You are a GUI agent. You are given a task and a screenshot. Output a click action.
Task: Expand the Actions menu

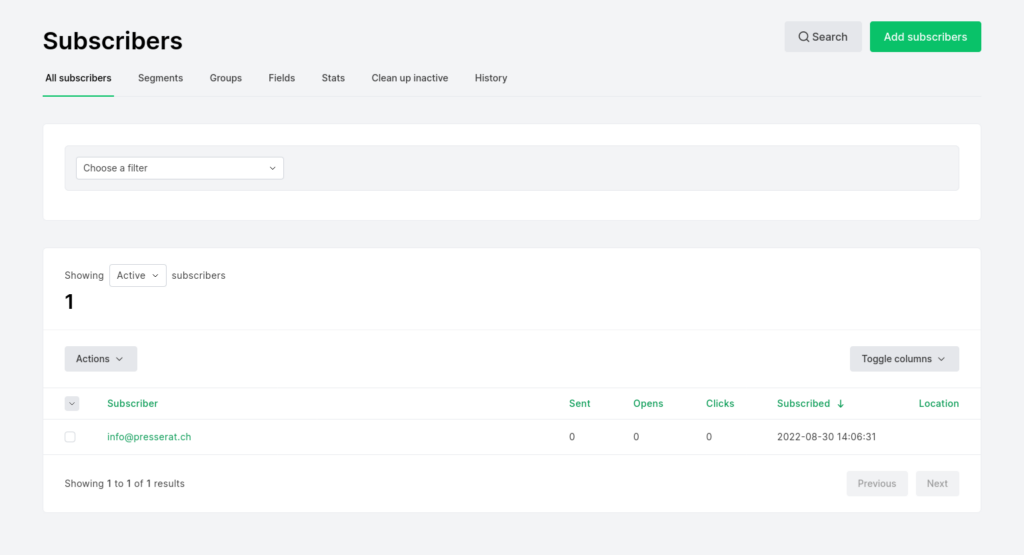click(101, 358)
